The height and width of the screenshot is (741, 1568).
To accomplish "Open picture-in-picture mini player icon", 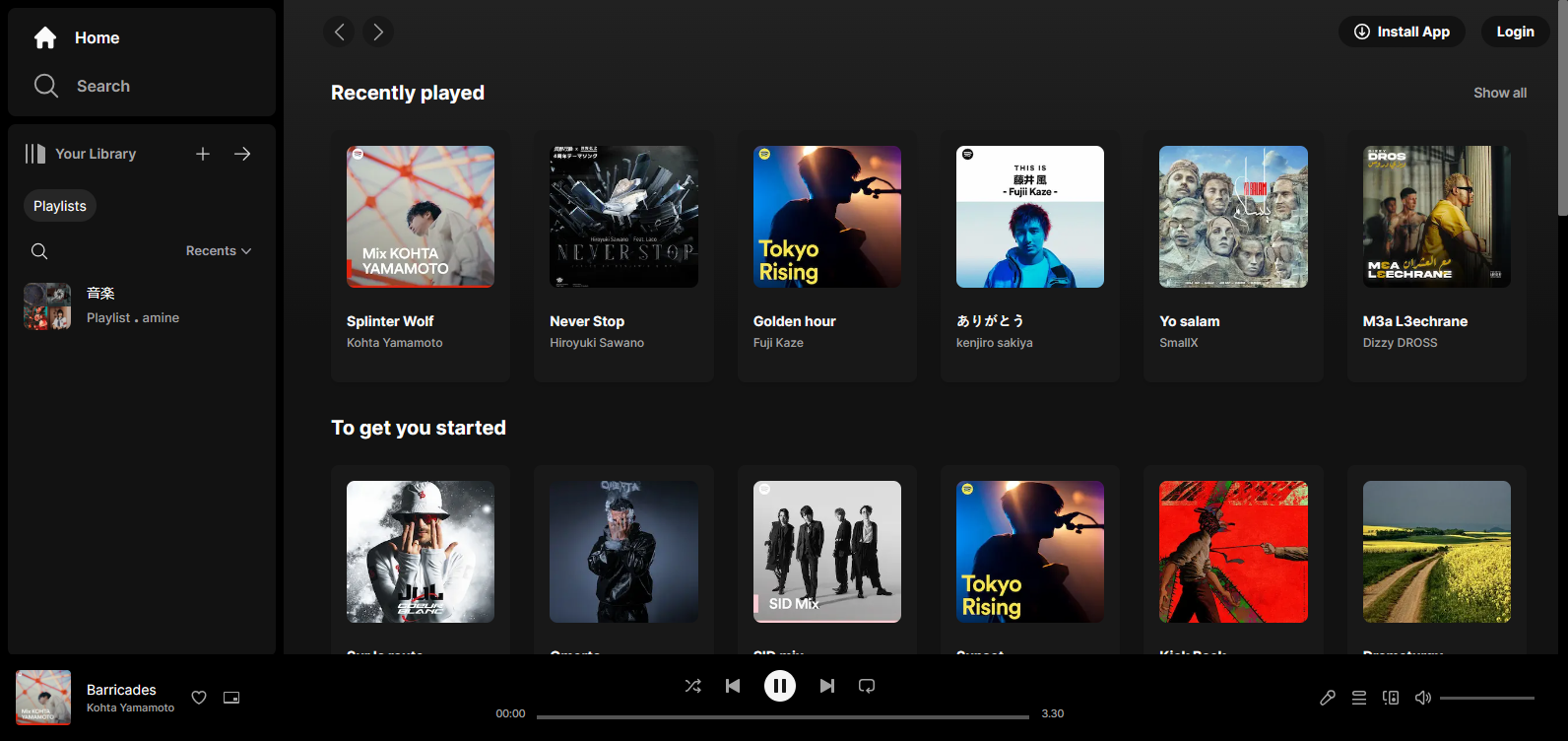I will (231, 698).
